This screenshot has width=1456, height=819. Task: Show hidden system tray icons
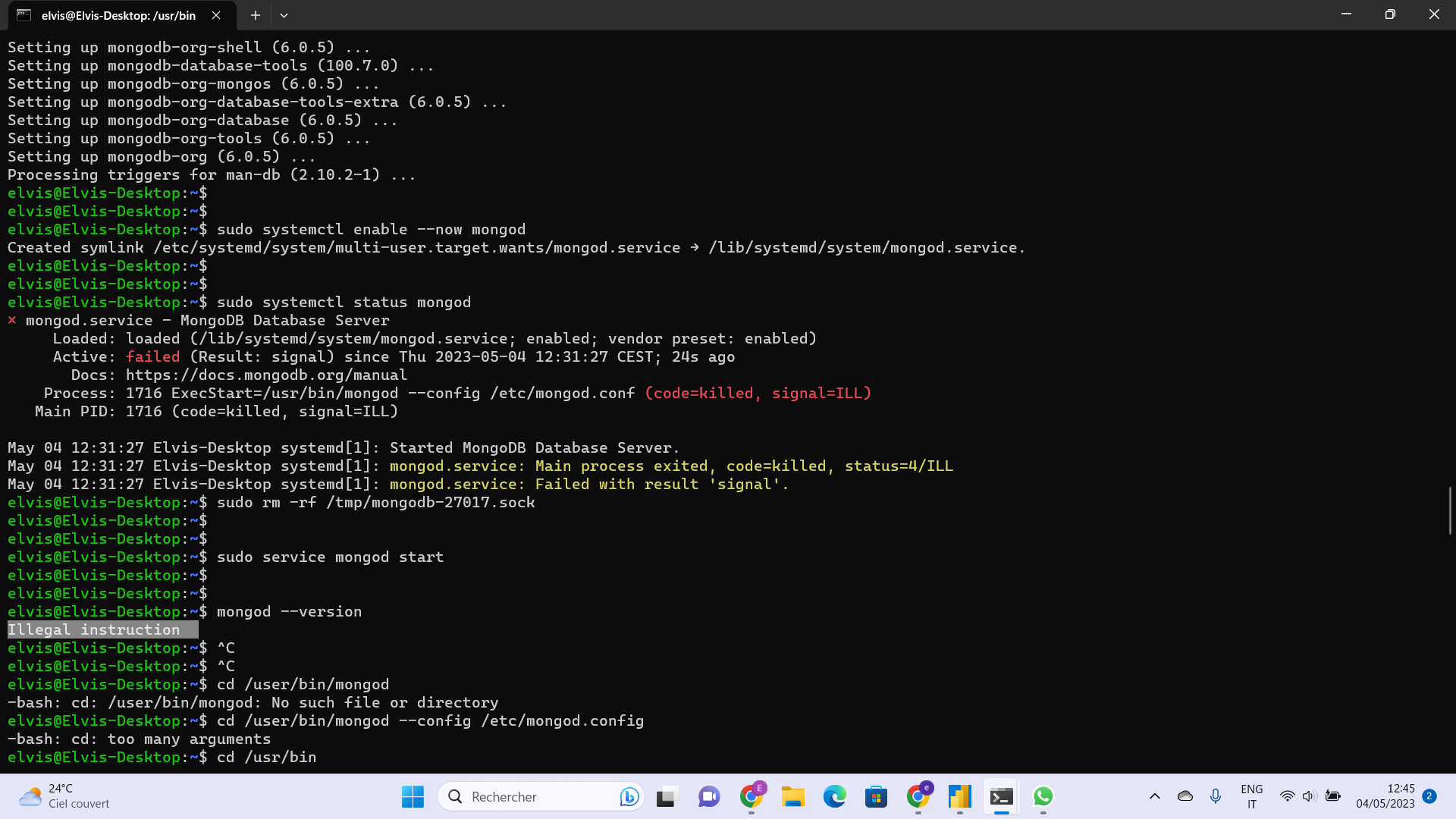click(1154, 796)
